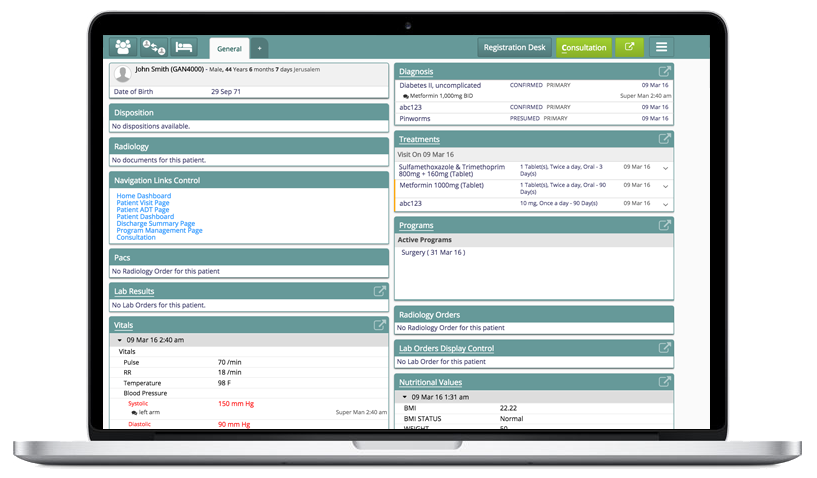Screen dimensions: 817x478
Task: Click the patient transfer icon in toolbar
Action: point(153,47)
